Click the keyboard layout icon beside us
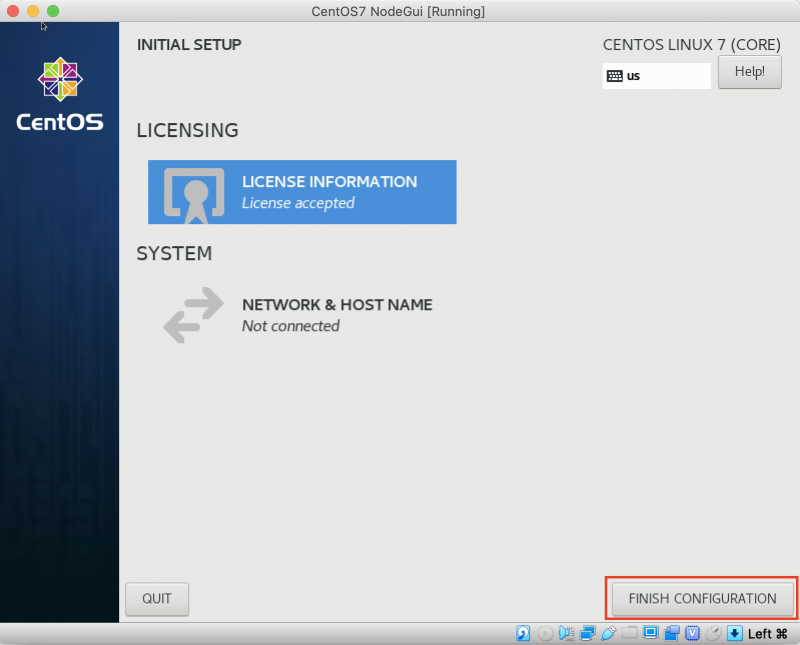 click(615, 76)
